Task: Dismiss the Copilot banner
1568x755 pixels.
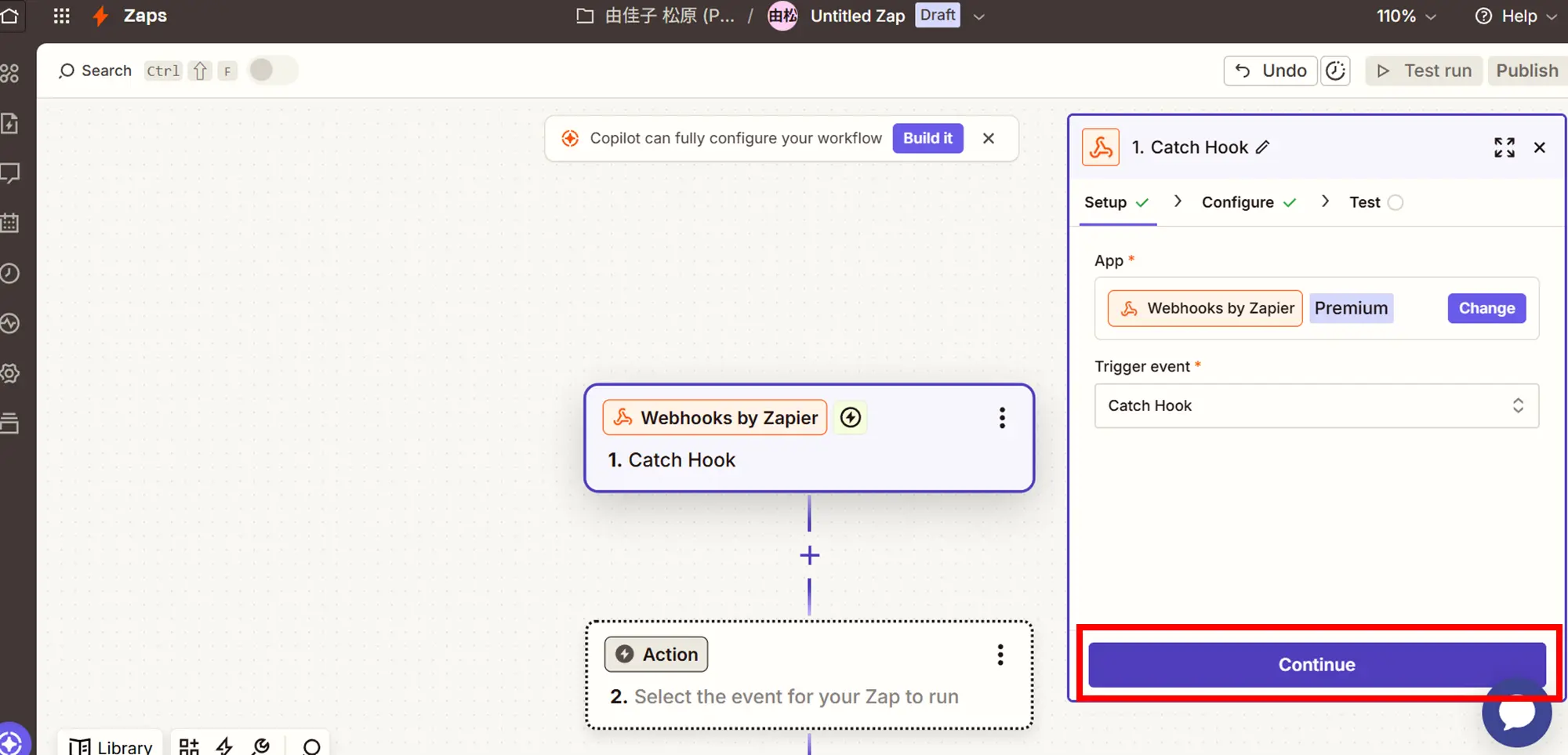Action: [988, 138]
